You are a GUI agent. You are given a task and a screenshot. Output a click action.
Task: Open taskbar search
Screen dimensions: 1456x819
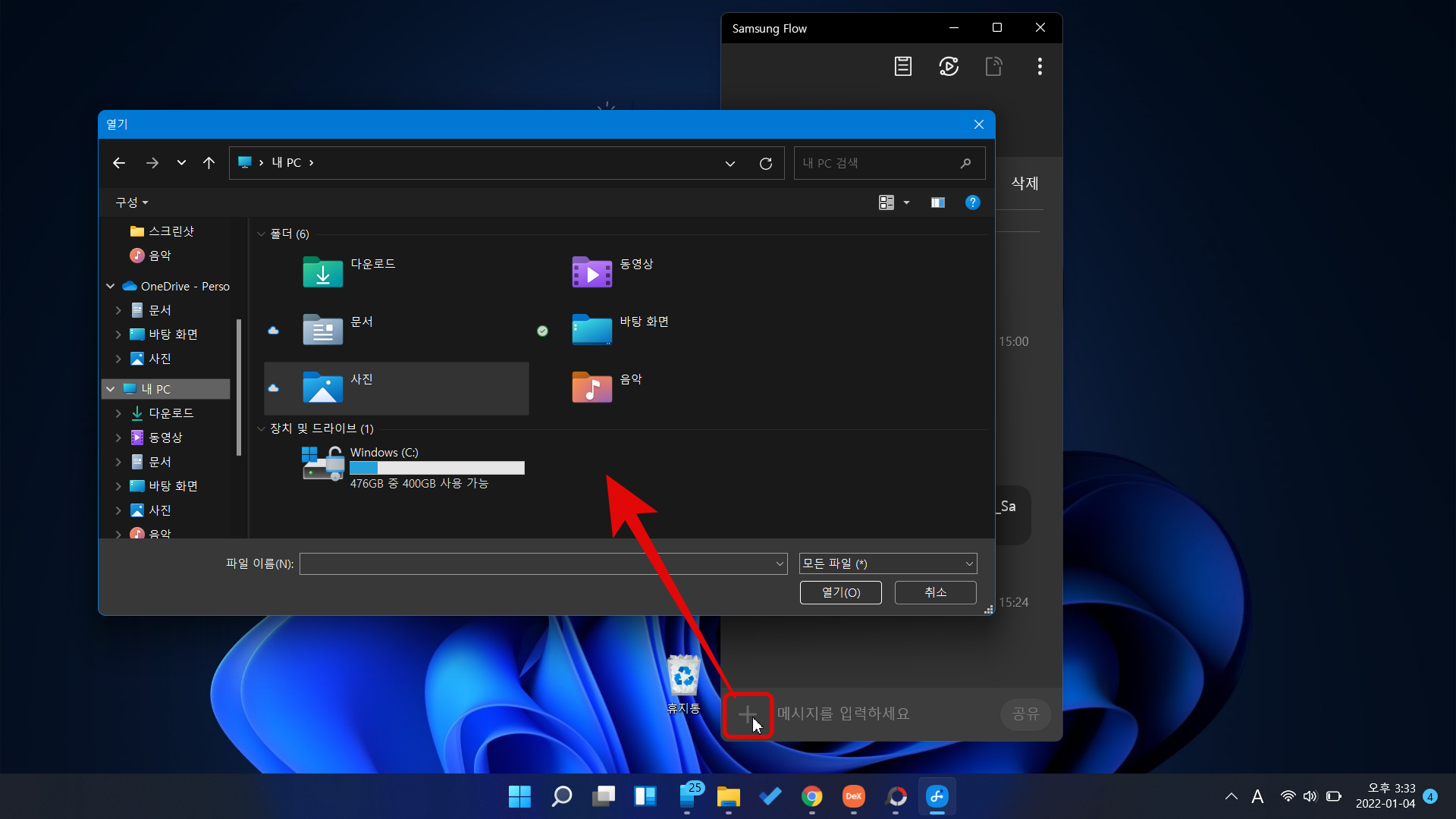(562, 796)
